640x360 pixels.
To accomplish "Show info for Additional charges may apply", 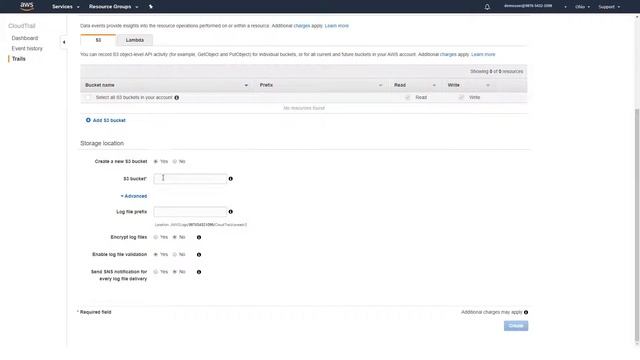I will tap(526, 312).
